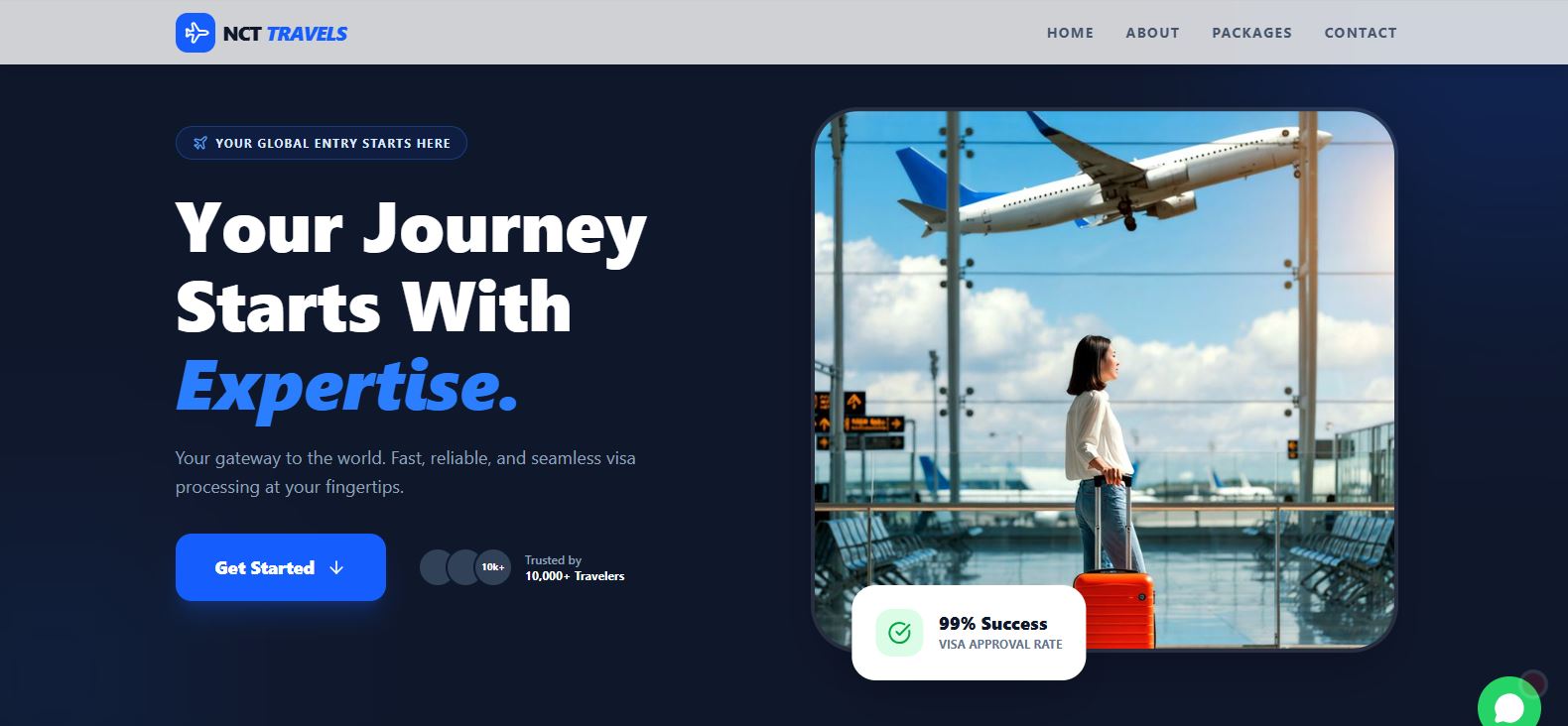Click the blue Expertise headline word
1568x726 pixels.
(x=346, y=386)
